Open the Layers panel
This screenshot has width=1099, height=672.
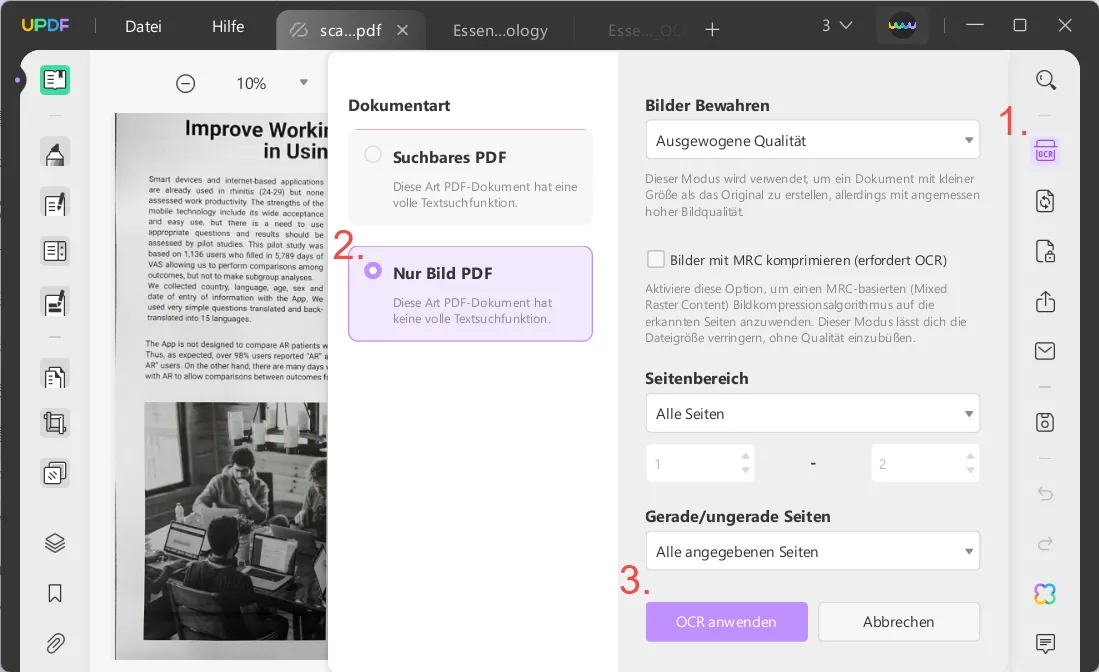click(x=54, y=541)
